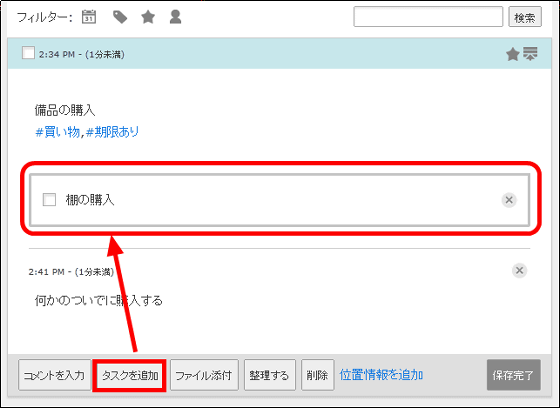This screenshot has width=560, height=408.
Task: Filter by person icon
Action: 175,17
